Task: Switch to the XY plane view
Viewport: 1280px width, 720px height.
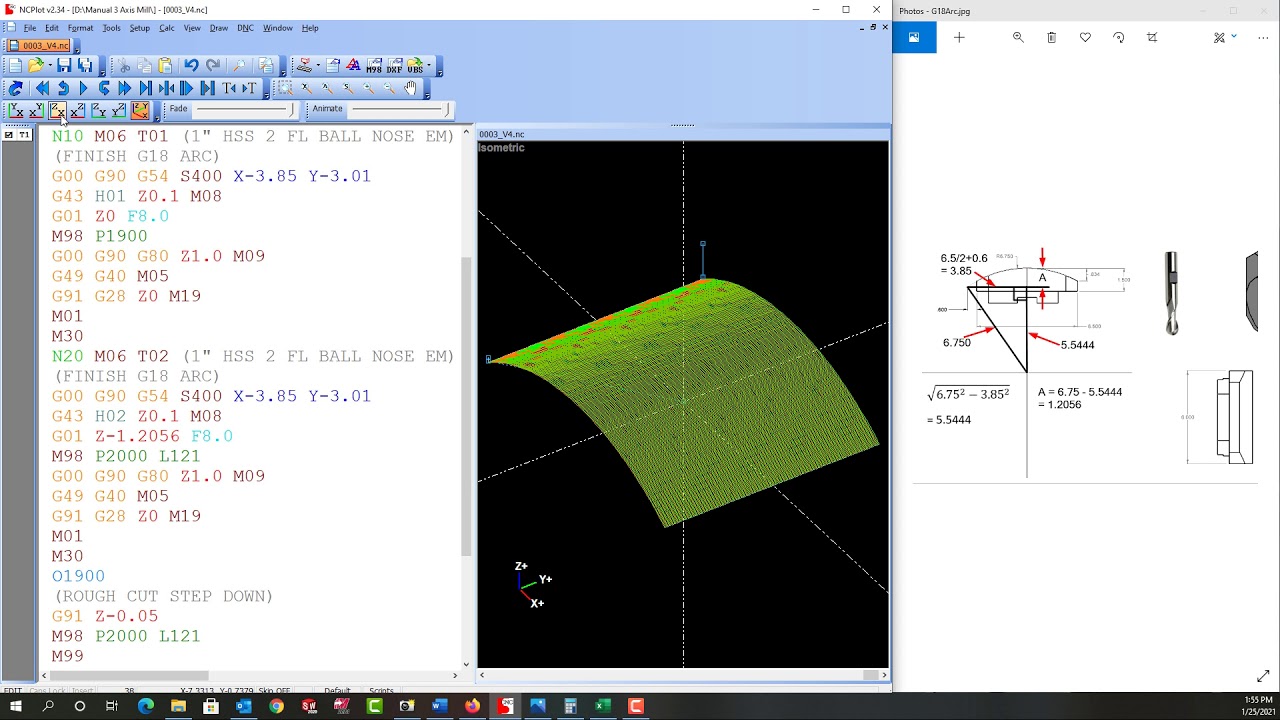Action: click(15, 110)
